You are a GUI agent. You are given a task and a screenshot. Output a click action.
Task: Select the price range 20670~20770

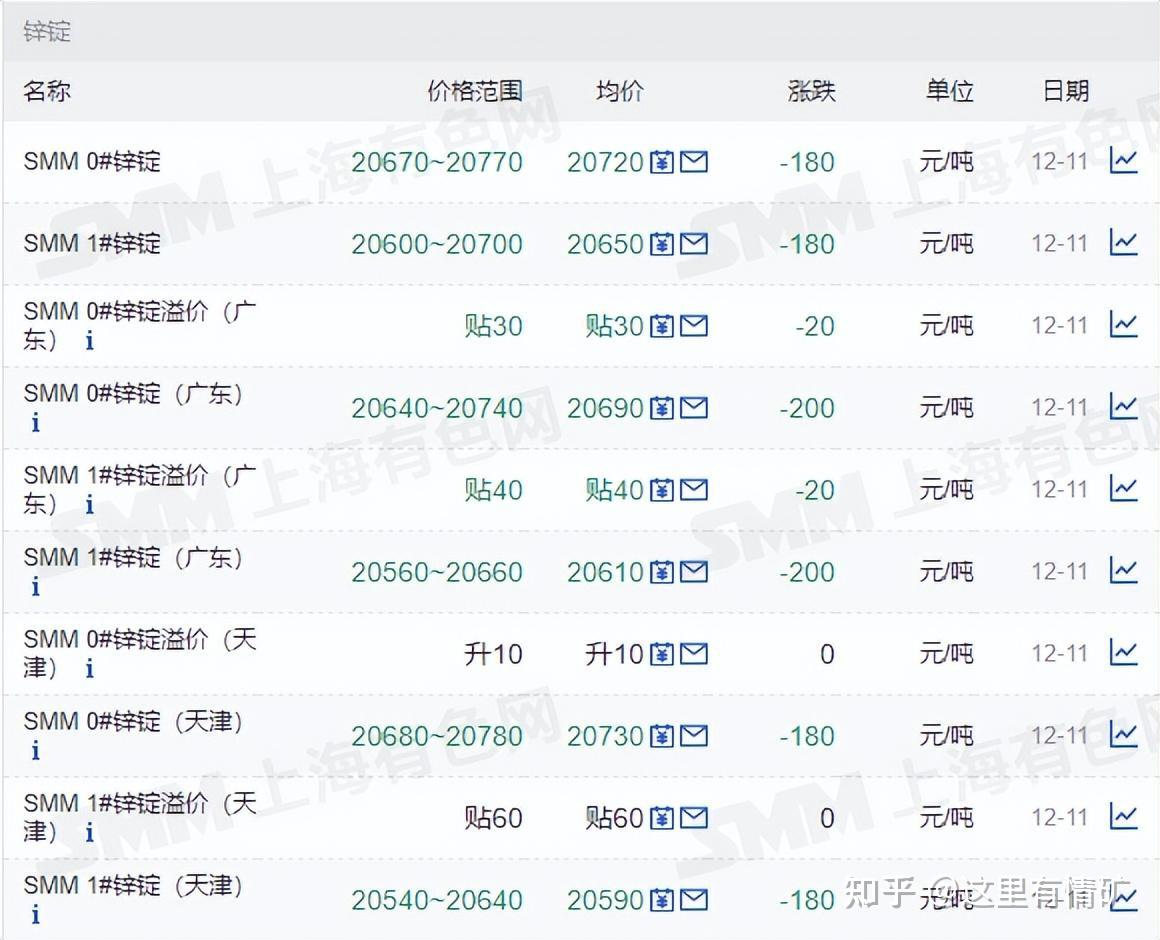[438, 161]
